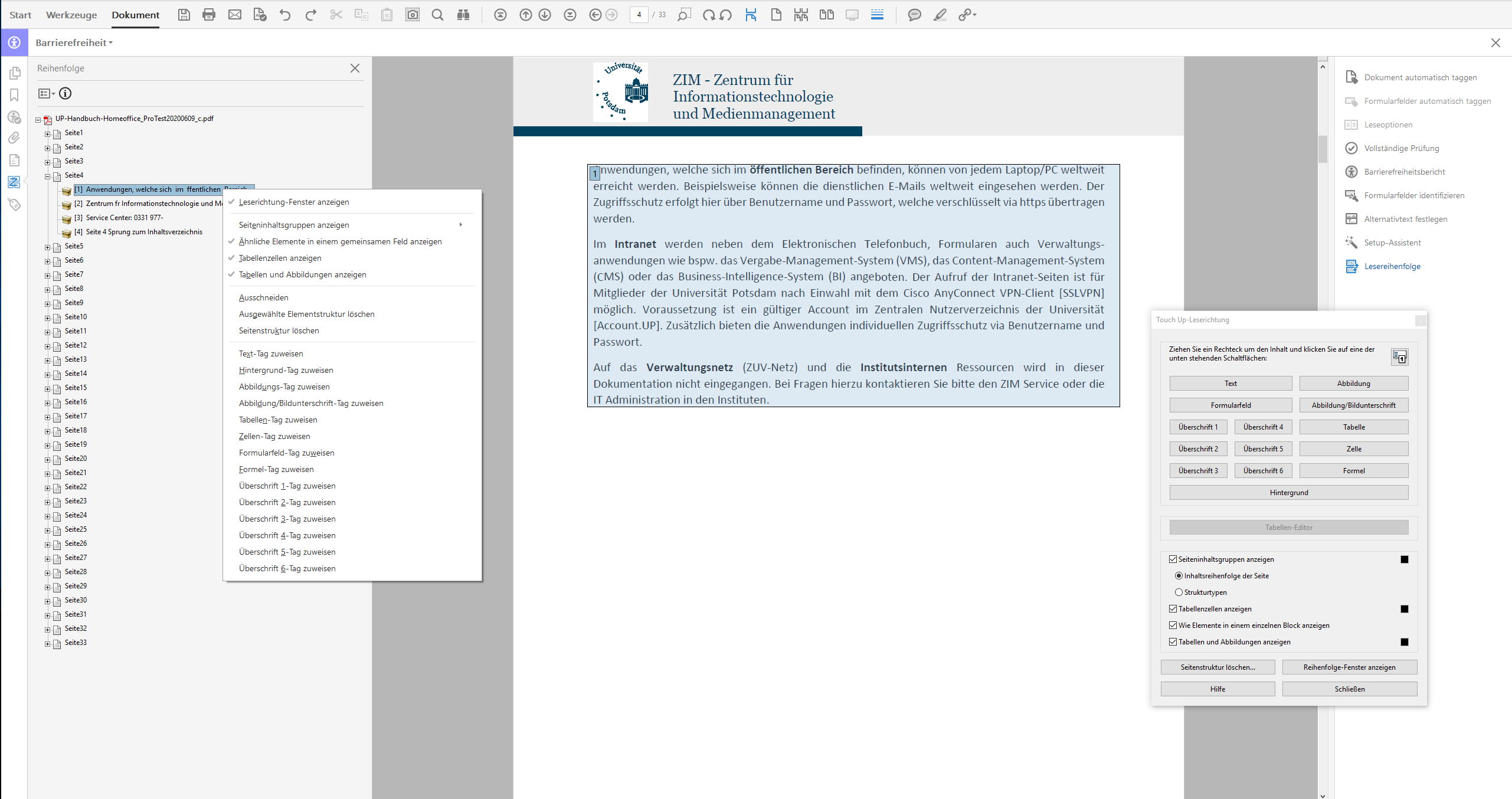Click Vollständige Prüfung in right panel

[1401, 148]
